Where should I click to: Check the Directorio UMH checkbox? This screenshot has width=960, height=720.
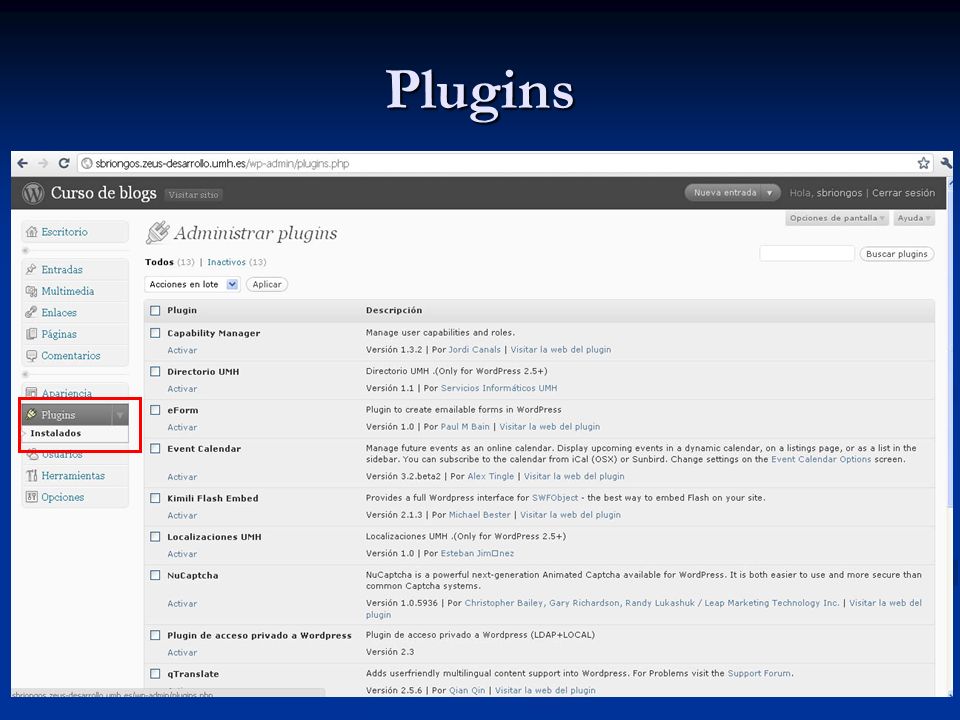pos(155,372)
